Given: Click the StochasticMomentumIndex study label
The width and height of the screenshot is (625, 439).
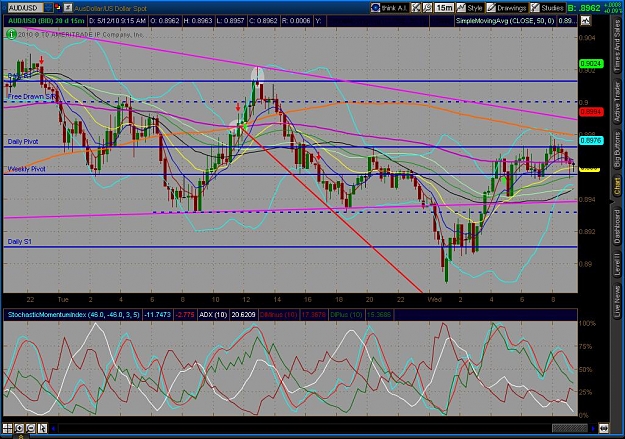Looking at the screenshot, I should click(x=73, y=315).
